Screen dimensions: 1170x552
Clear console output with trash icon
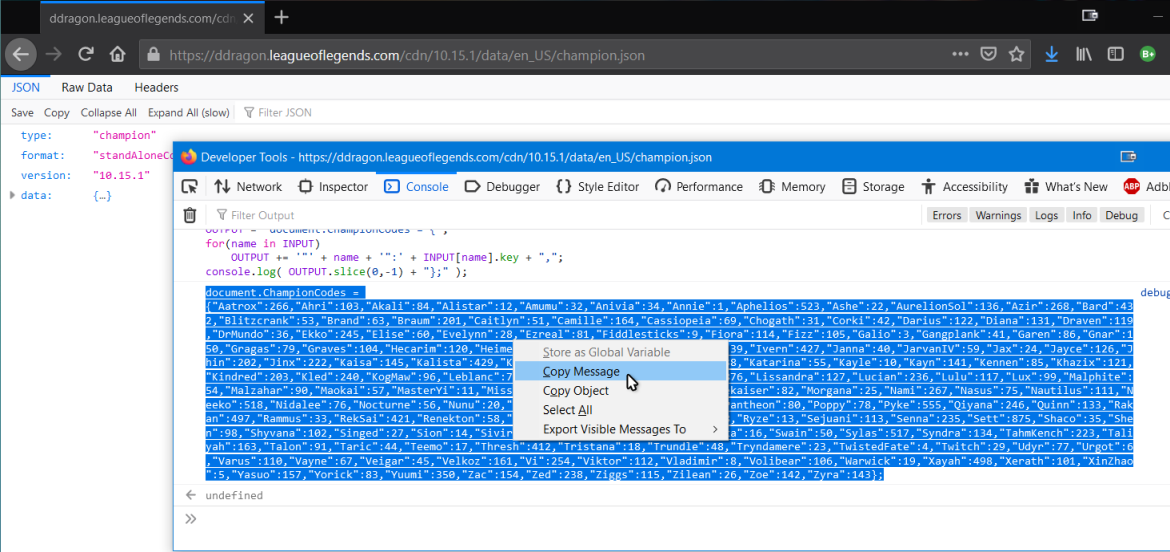point(190,216)
